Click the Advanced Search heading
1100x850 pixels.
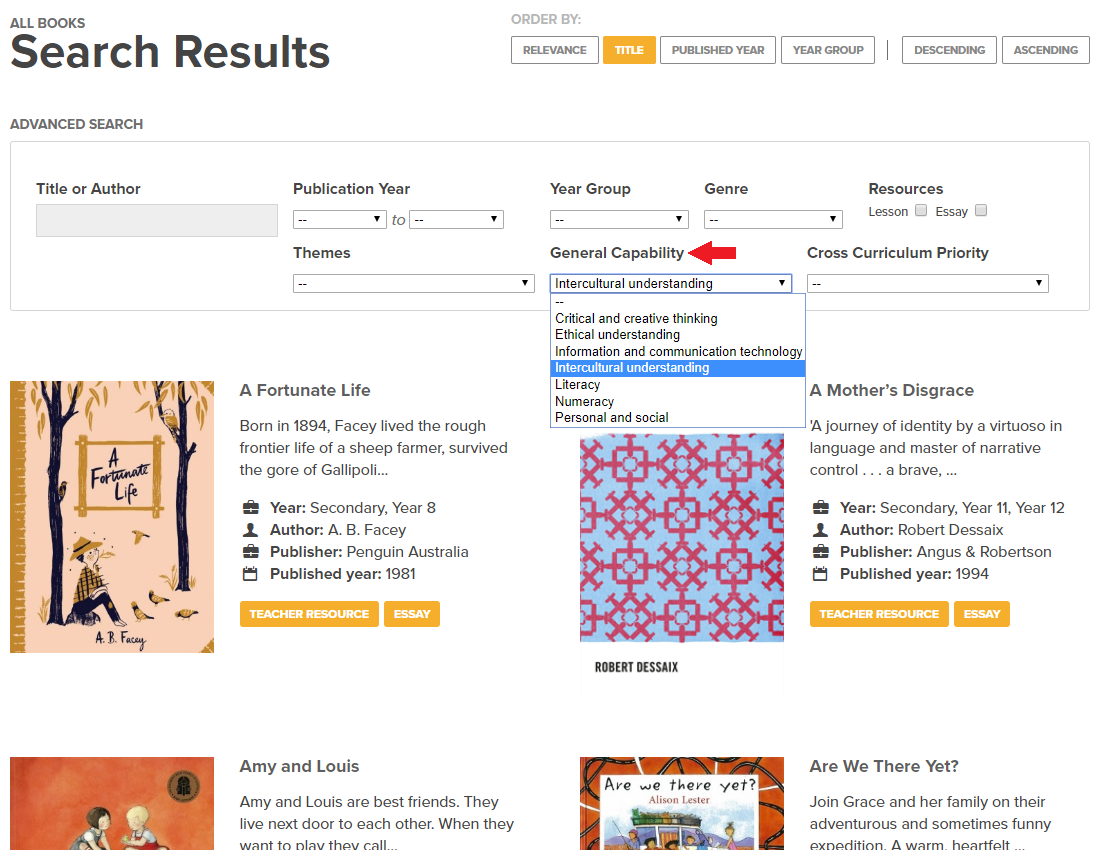click(x=76, y=124)
